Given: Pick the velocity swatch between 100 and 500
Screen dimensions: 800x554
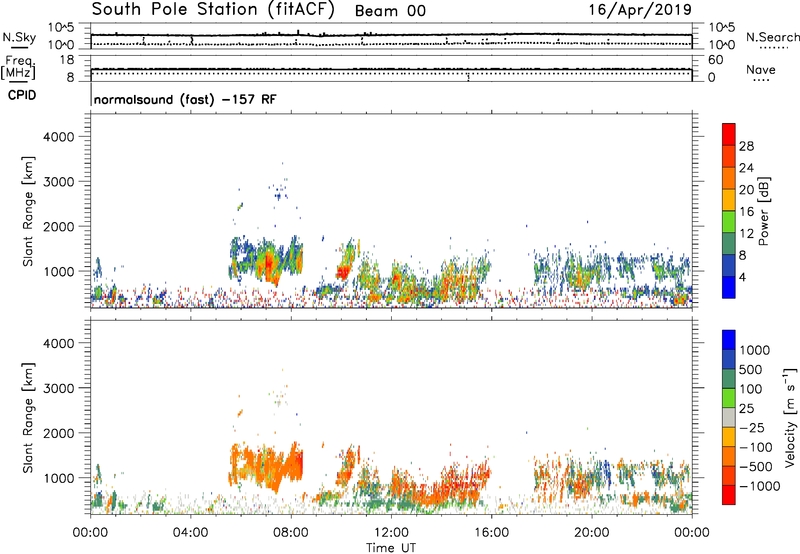Looking at the screenshot, I should click(x=729, y=379).
